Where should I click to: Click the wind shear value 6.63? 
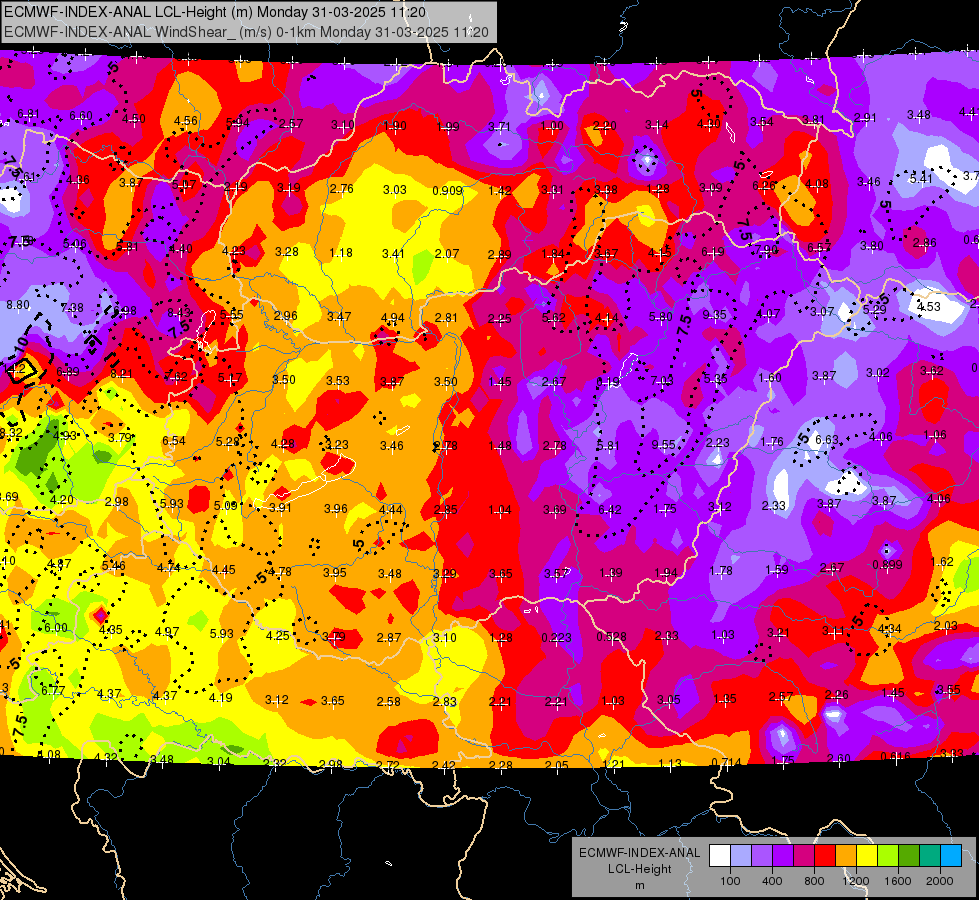[x=827, y=440]
